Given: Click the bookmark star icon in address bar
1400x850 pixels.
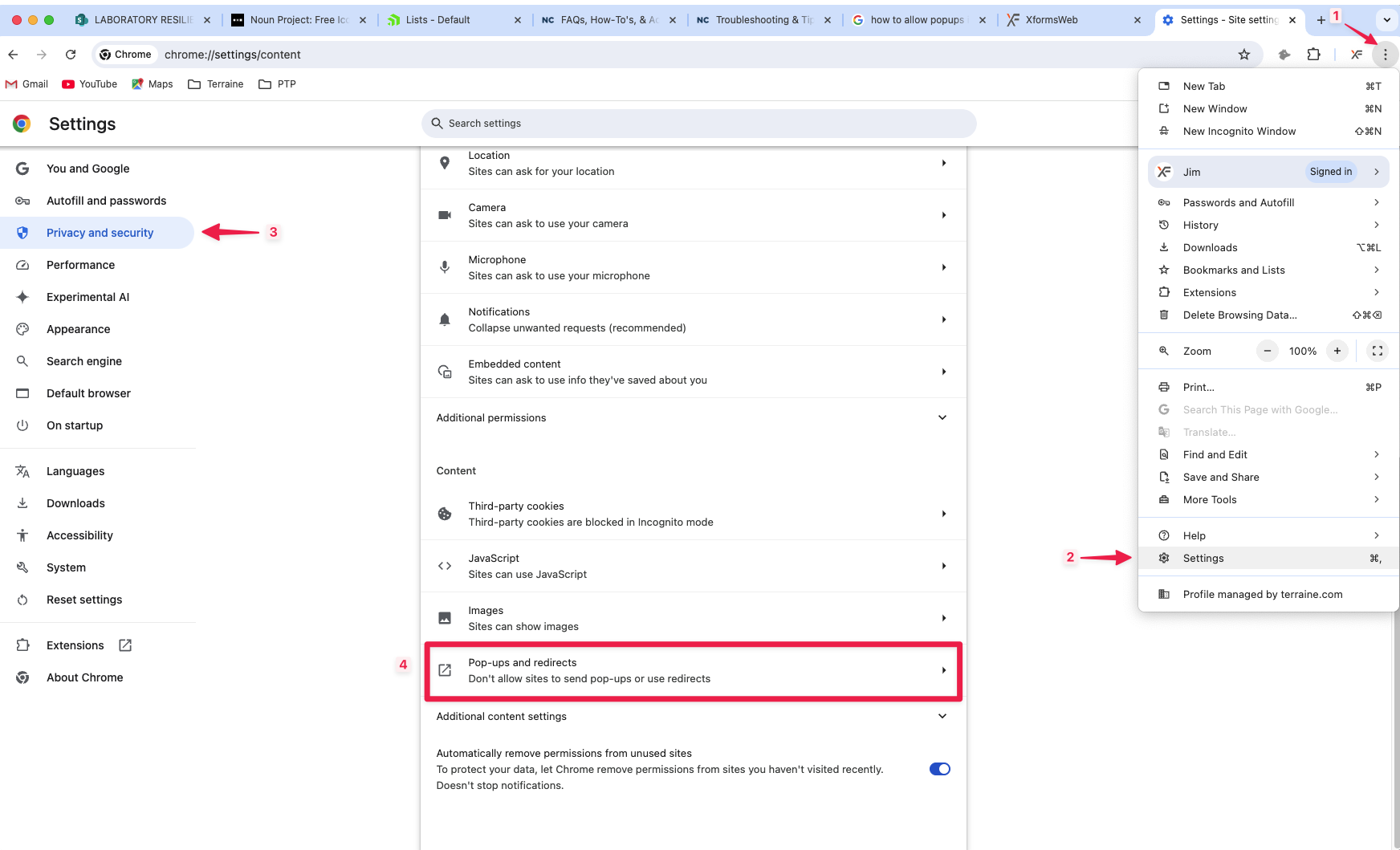Looking at the screenshot, I should 1243,55.
